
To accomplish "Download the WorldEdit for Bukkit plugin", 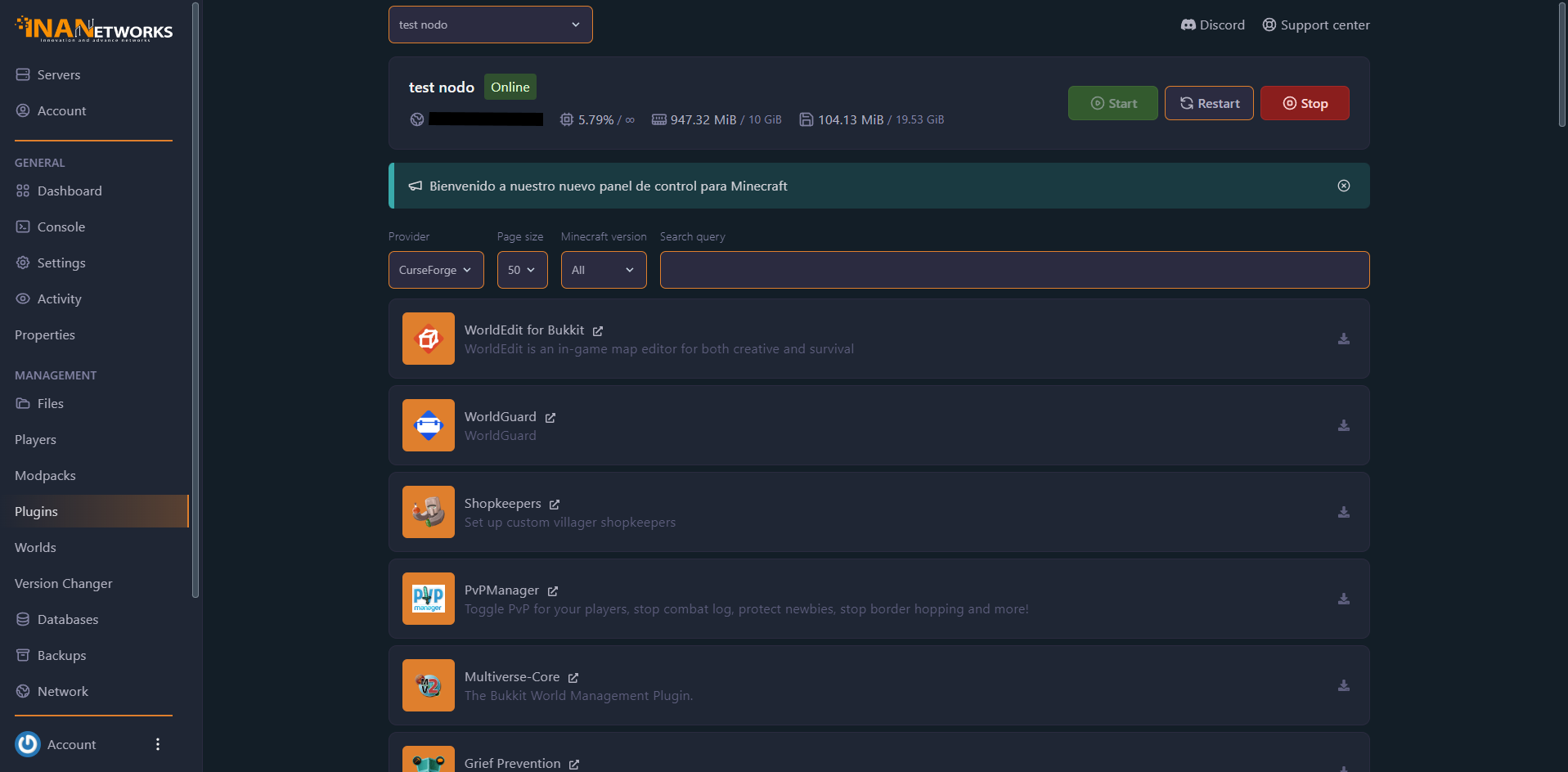I will click(1343, 339).
